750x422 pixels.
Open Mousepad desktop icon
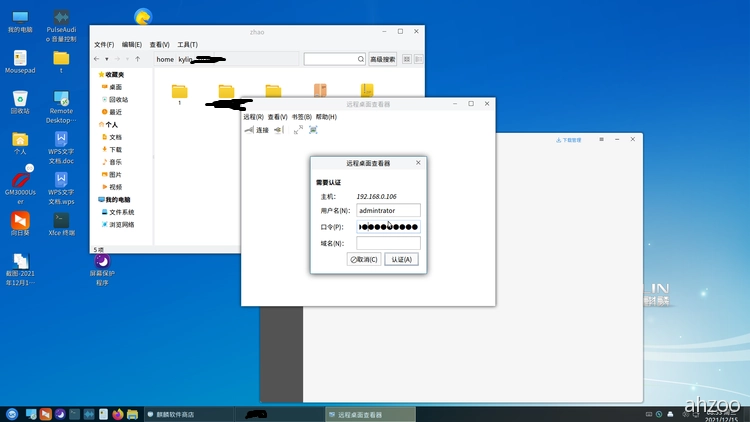pyautogui.click(x=20, y=62)
